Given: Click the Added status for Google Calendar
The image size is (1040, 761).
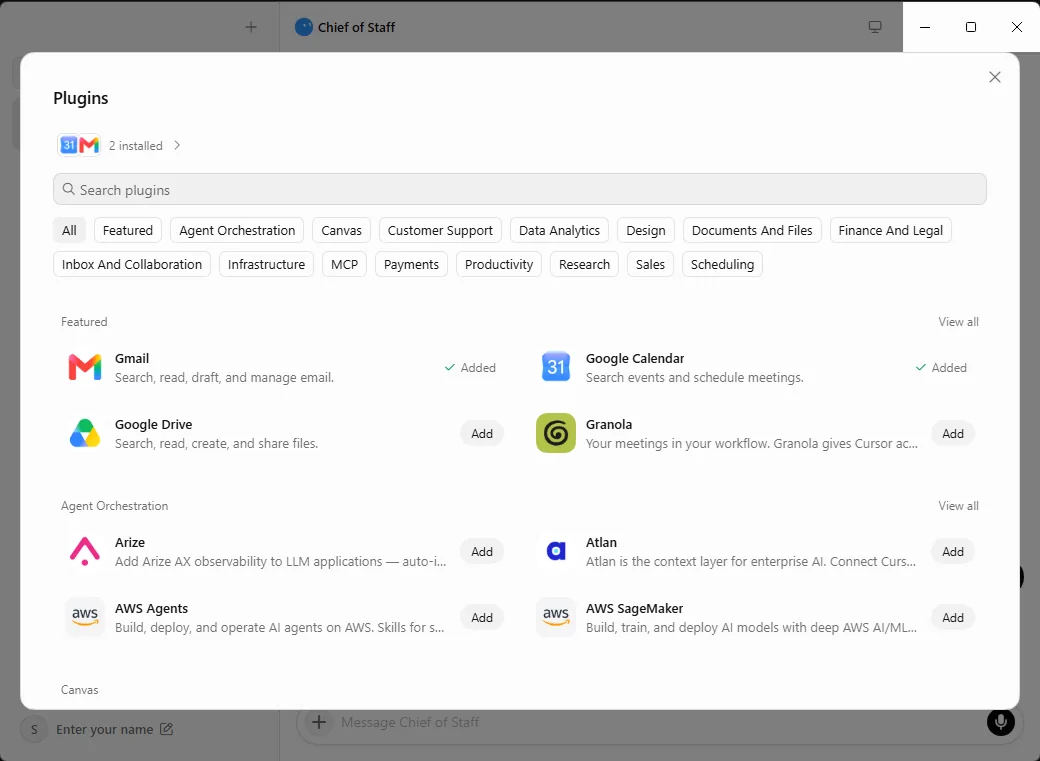Looking at the screenshot, I should [x=941, y=368].
